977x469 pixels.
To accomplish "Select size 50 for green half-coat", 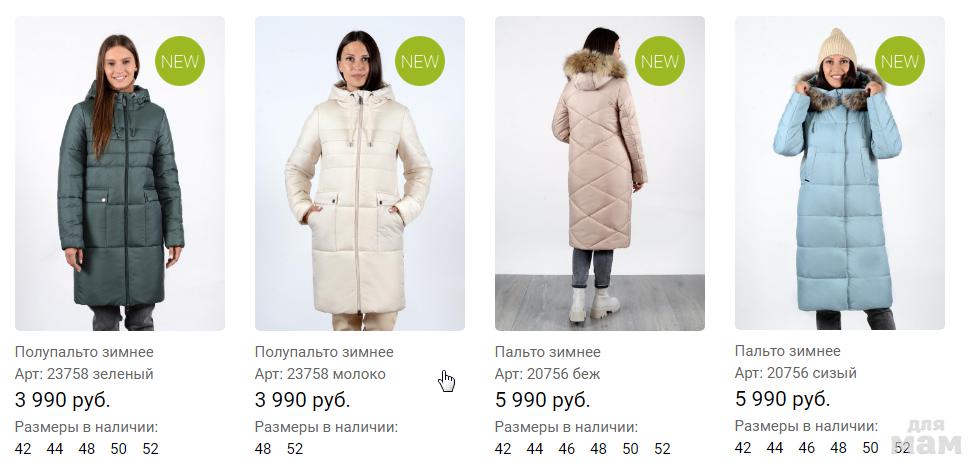I will point(118,448).
